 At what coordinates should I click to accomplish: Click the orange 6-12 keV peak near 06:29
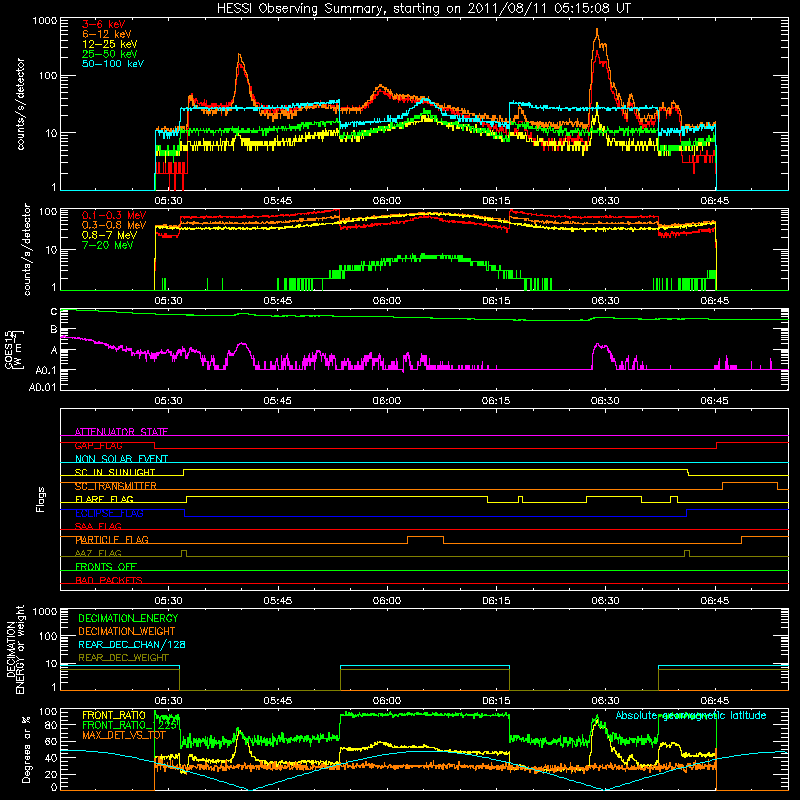597,32
